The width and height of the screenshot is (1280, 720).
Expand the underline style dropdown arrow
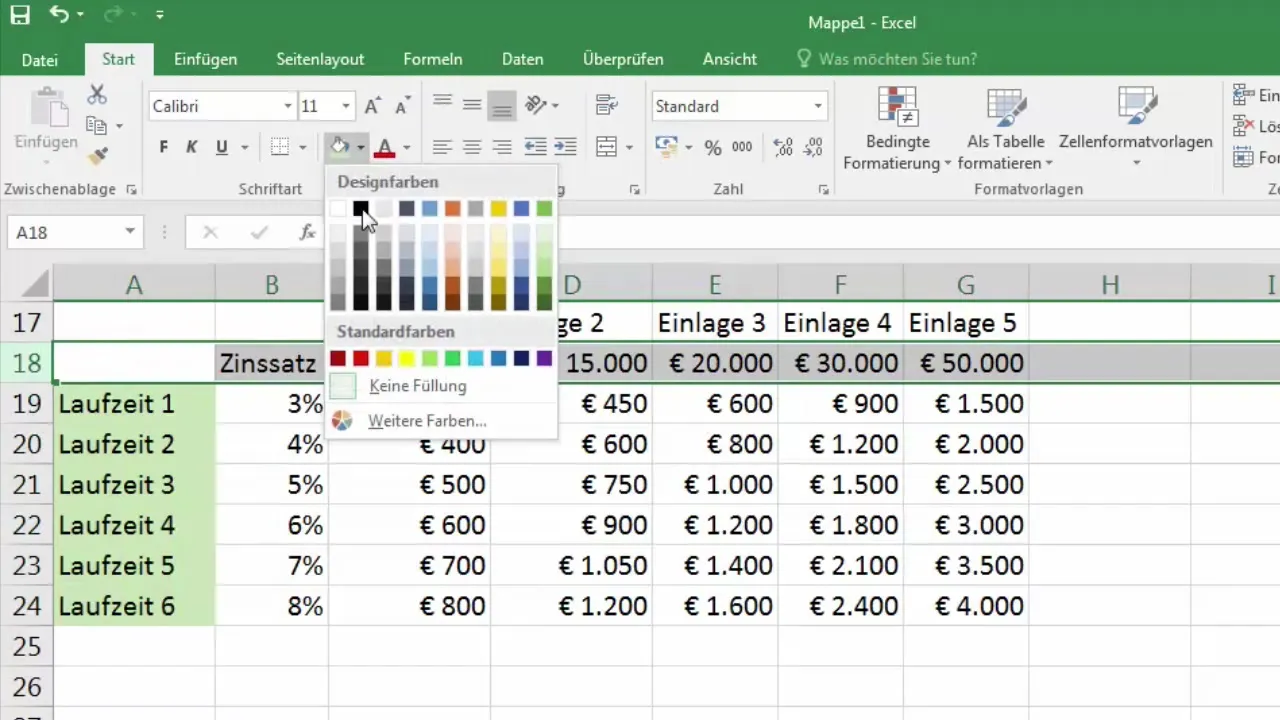(x=244, y=148)
